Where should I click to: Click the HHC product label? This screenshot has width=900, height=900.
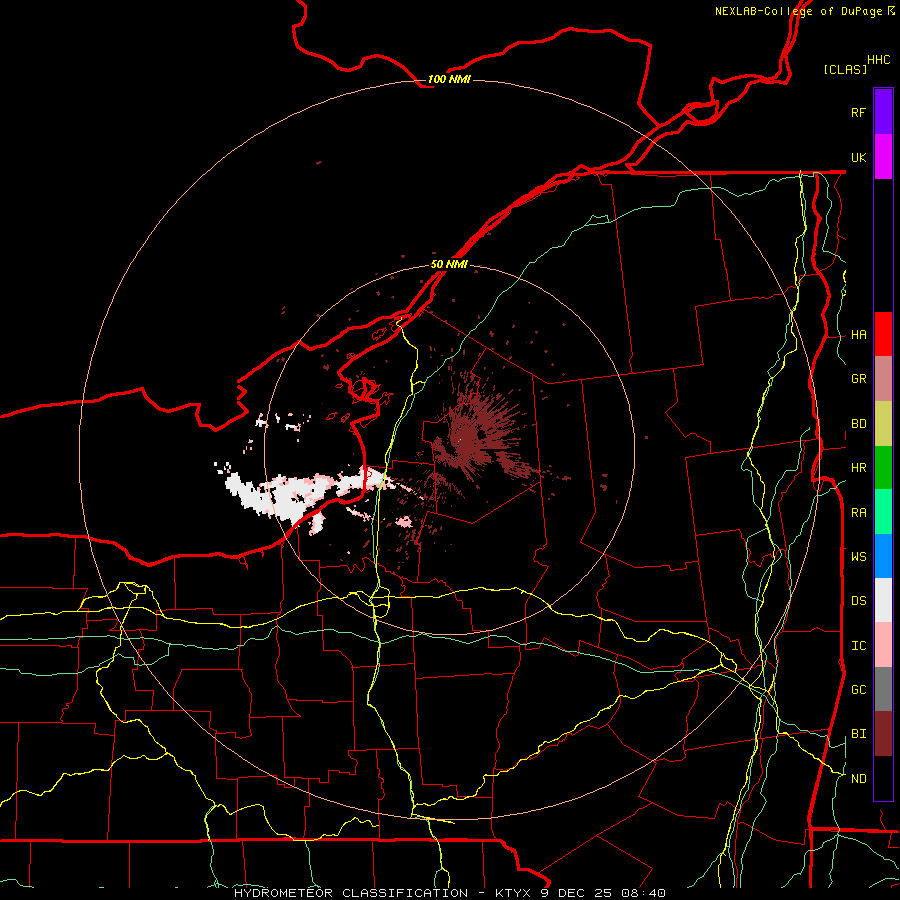[879, 60]
